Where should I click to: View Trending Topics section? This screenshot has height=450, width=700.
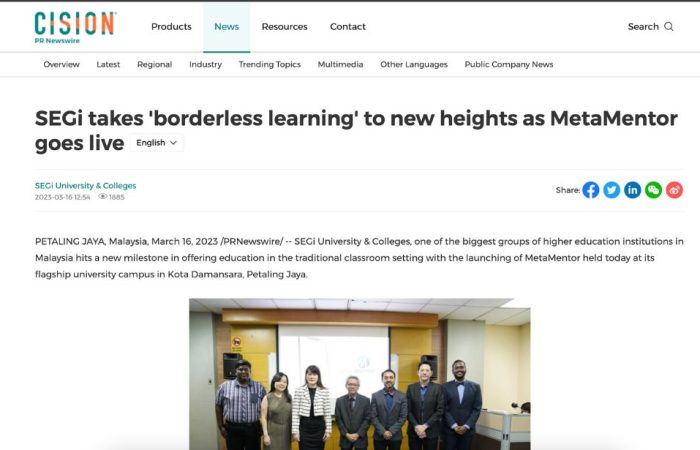pyautogui.click(x=270, y=65)
